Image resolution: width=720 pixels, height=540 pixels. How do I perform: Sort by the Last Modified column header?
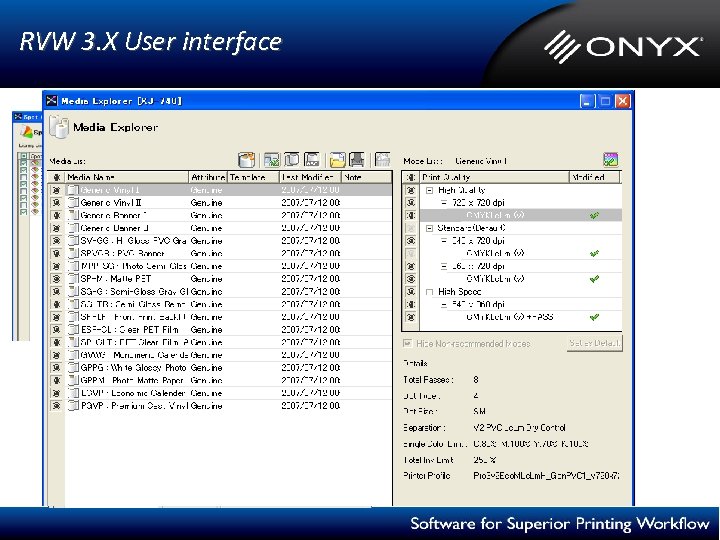(x=310, y=177)
